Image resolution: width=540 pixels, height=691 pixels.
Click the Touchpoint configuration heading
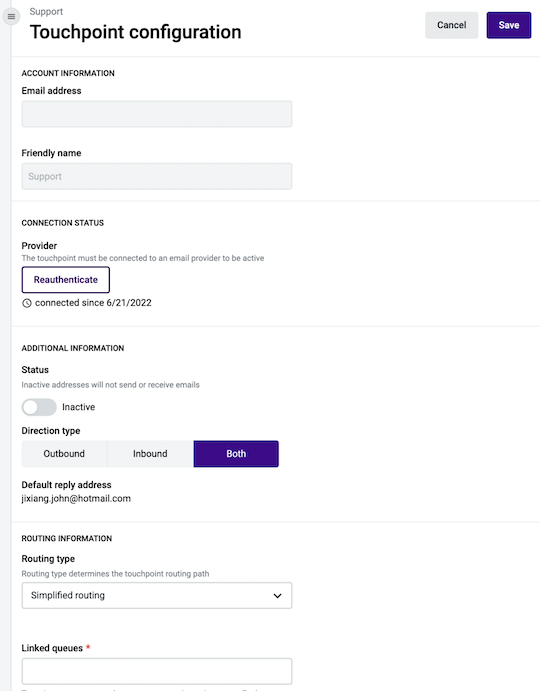pyautogui.click(x=135, y=32)
